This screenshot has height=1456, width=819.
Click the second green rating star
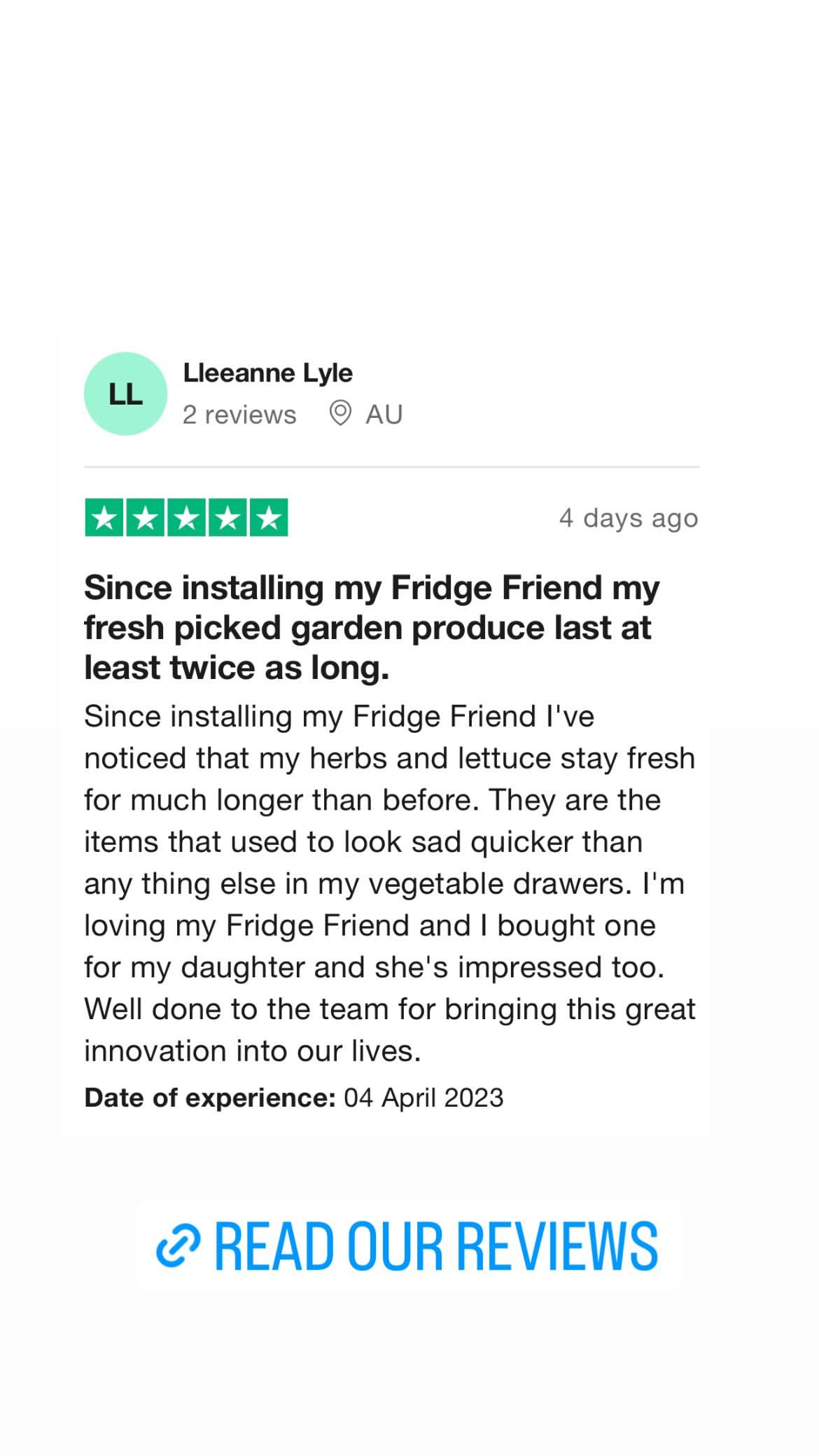[x=146, y=518]
